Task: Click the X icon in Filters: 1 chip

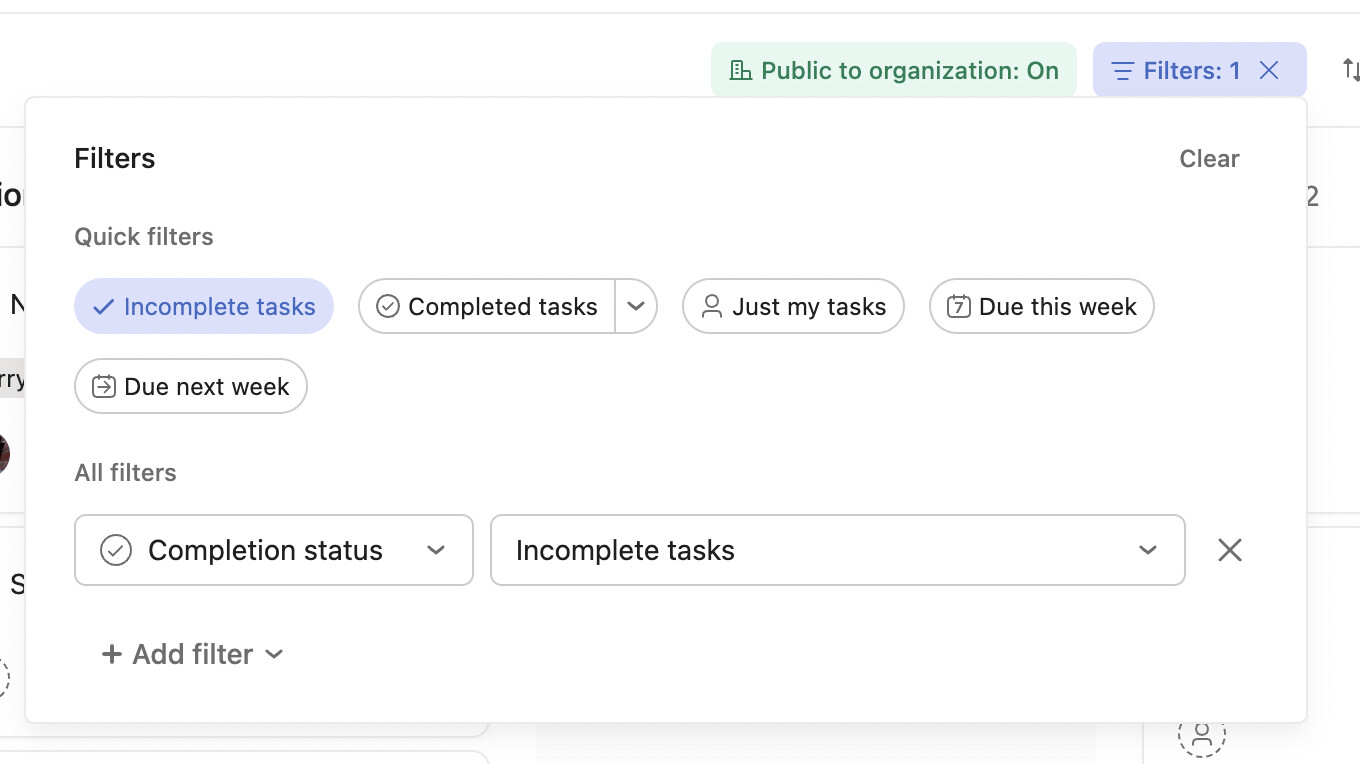Action: 1269,70
